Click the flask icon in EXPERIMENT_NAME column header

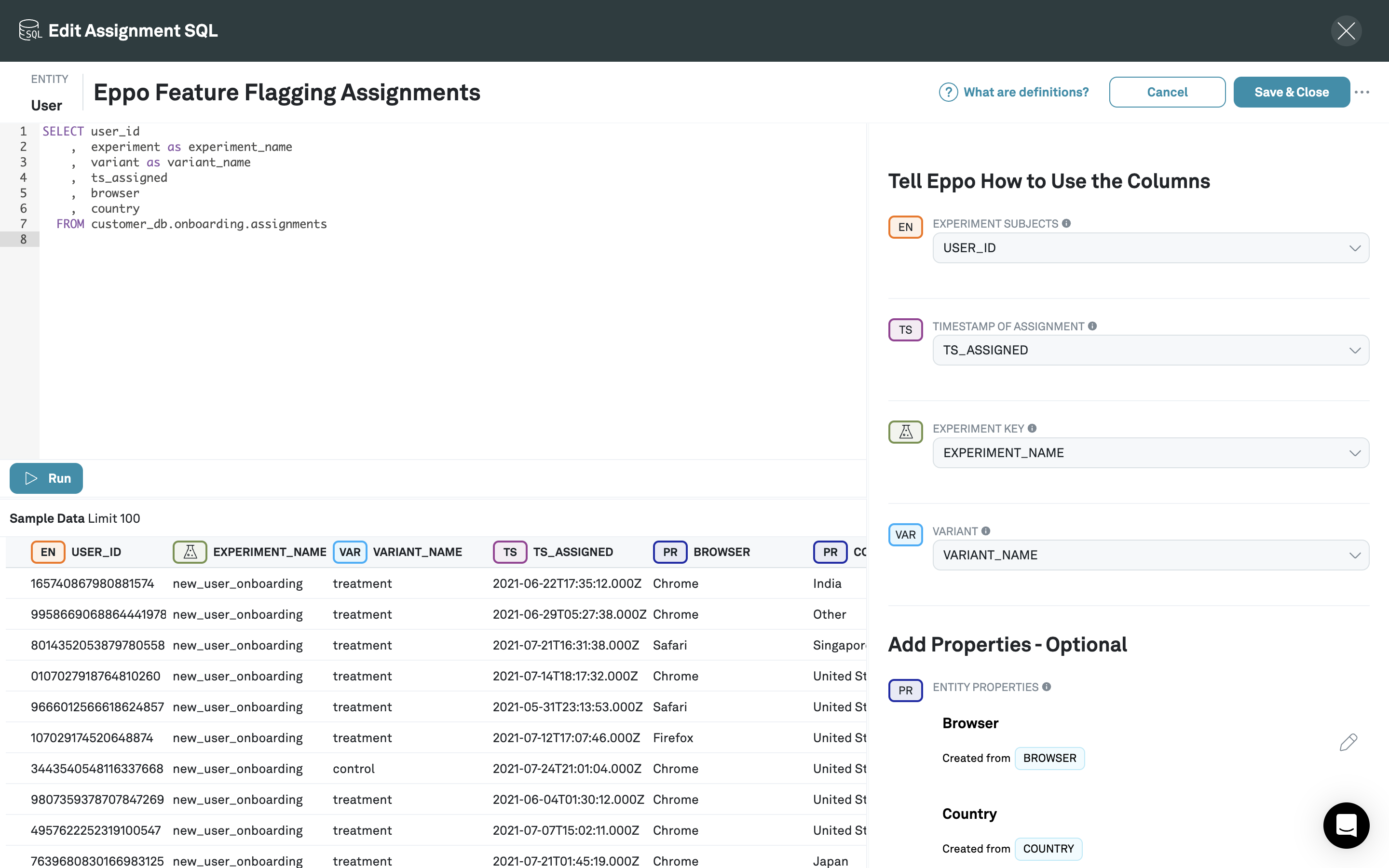pyautogui.click(x=190, y=552)
